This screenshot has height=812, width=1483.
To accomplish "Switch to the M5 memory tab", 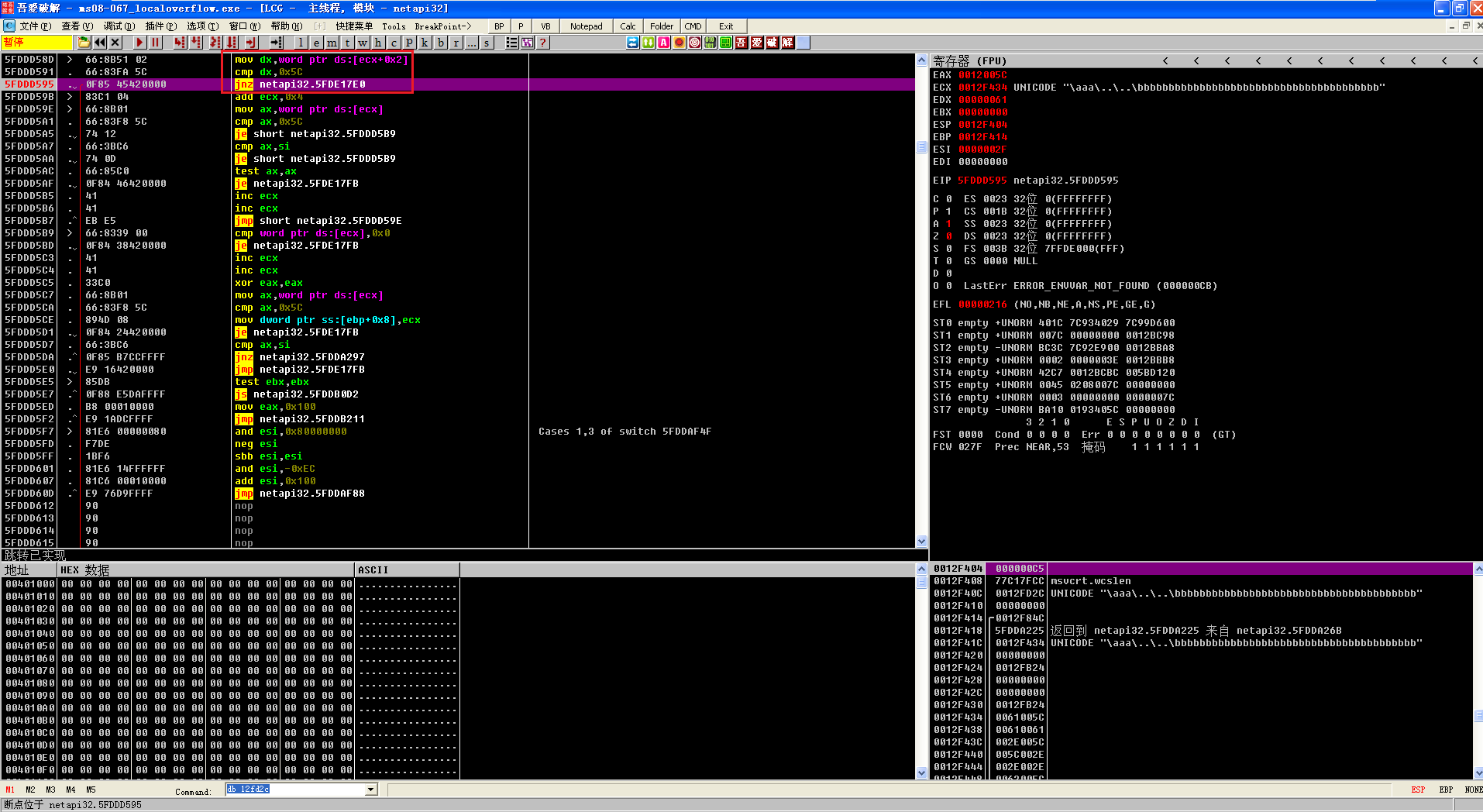I will [x=91, y=790].
